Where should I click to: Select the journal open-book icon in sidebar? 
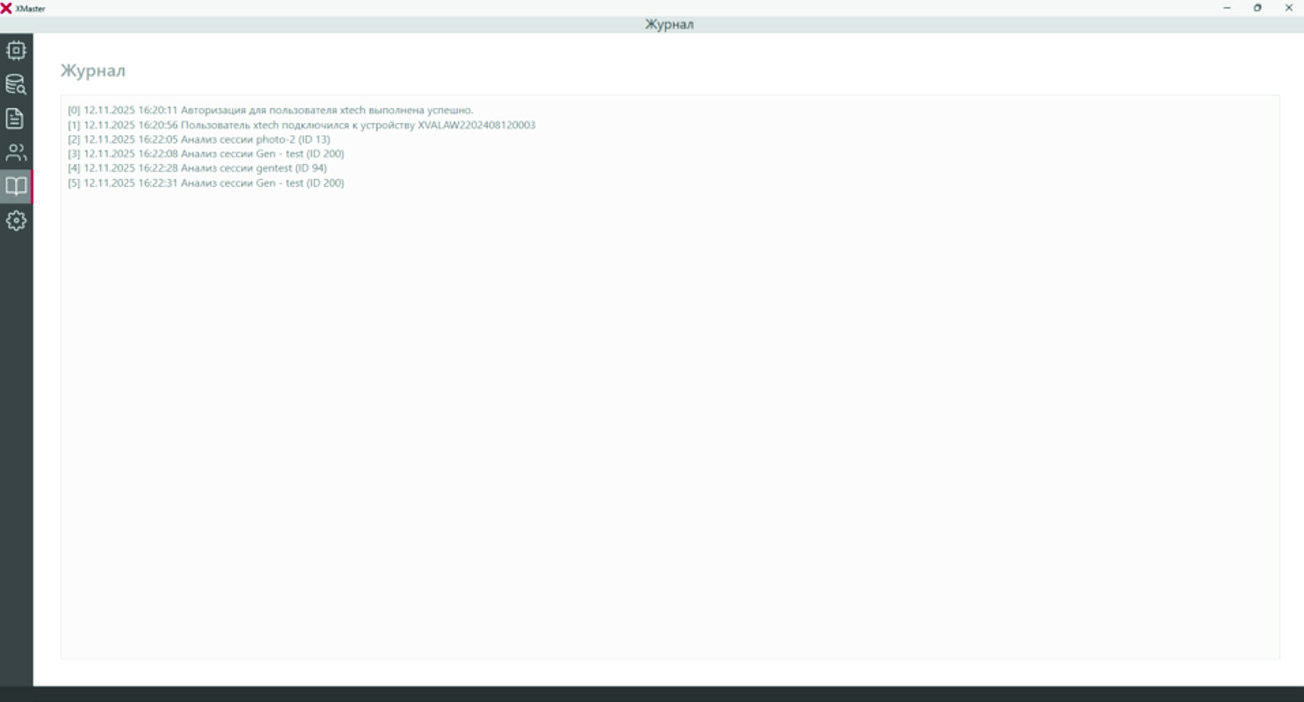[16, 187]
